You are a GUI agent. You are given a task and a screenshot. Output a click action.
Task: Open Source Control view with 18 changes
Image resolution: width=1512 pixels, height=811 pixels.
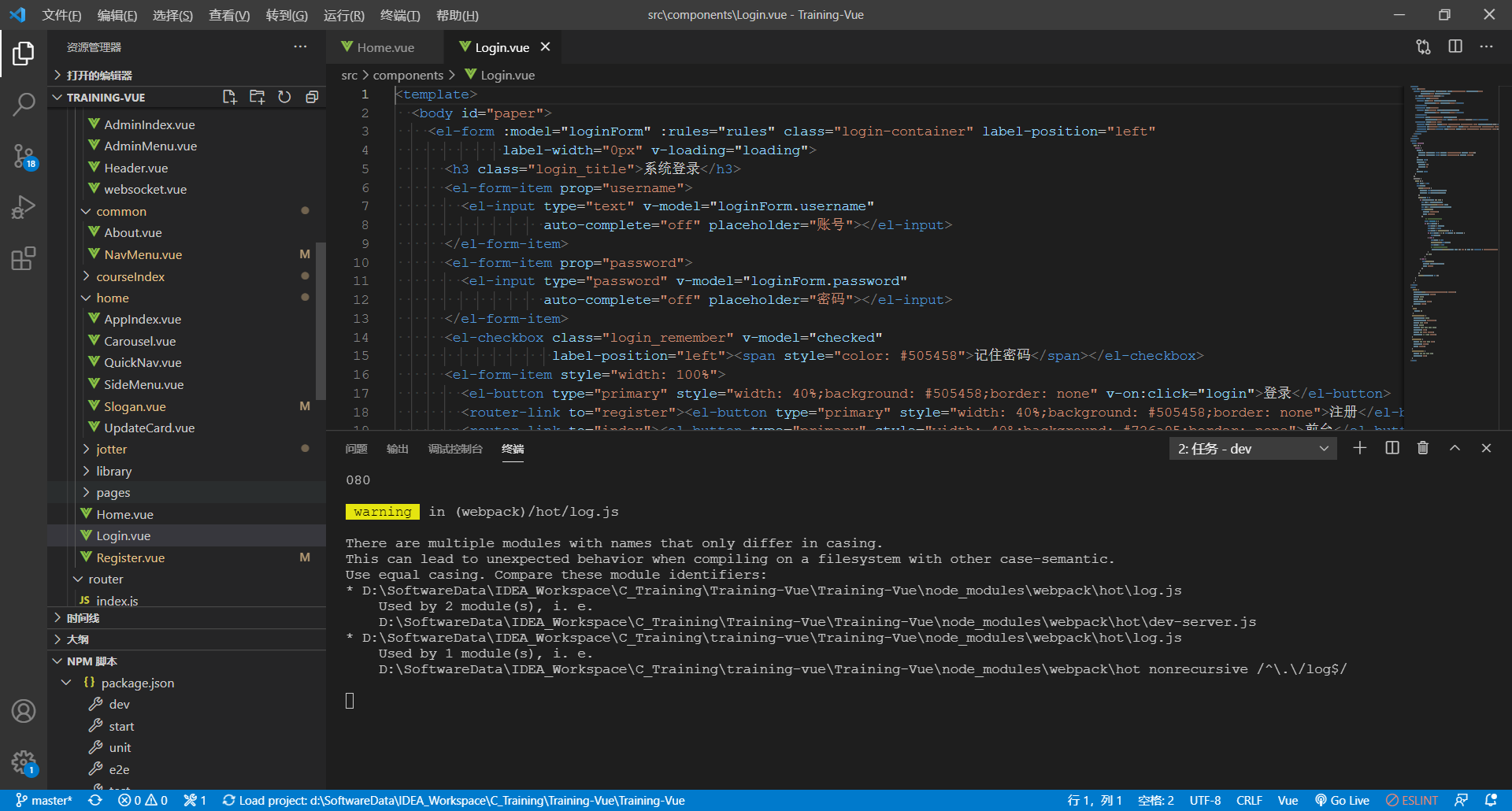click(x=24, y=156)
